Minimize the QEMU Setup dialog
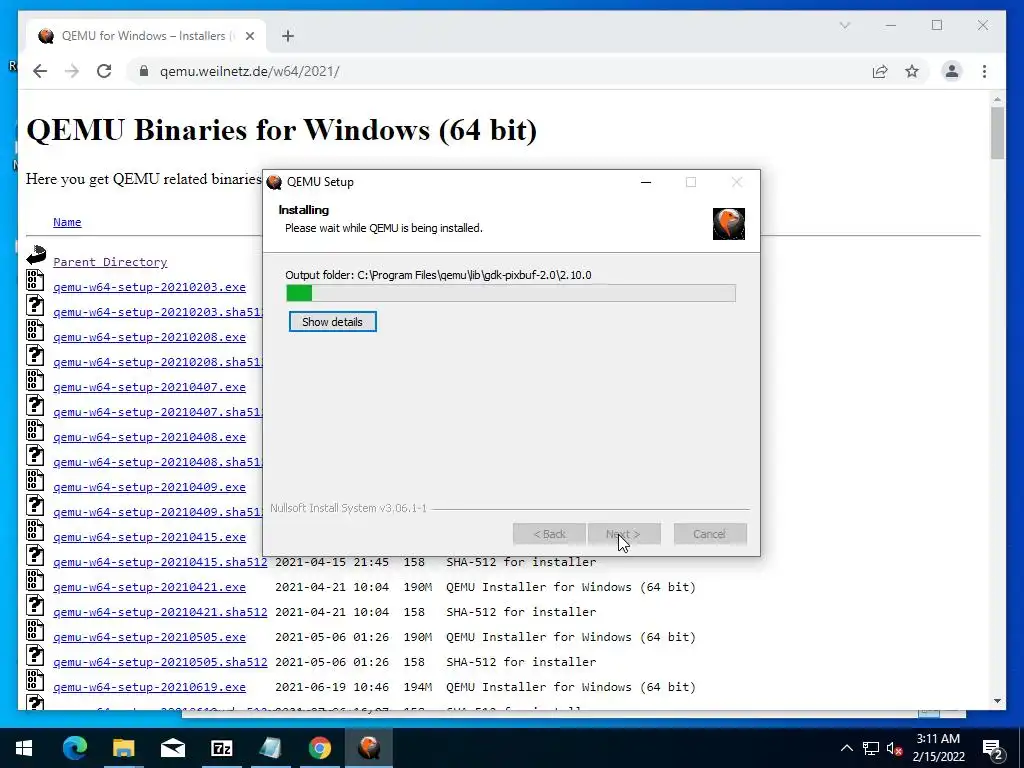Screen dimensions: 1024x768 pos(646,182)
